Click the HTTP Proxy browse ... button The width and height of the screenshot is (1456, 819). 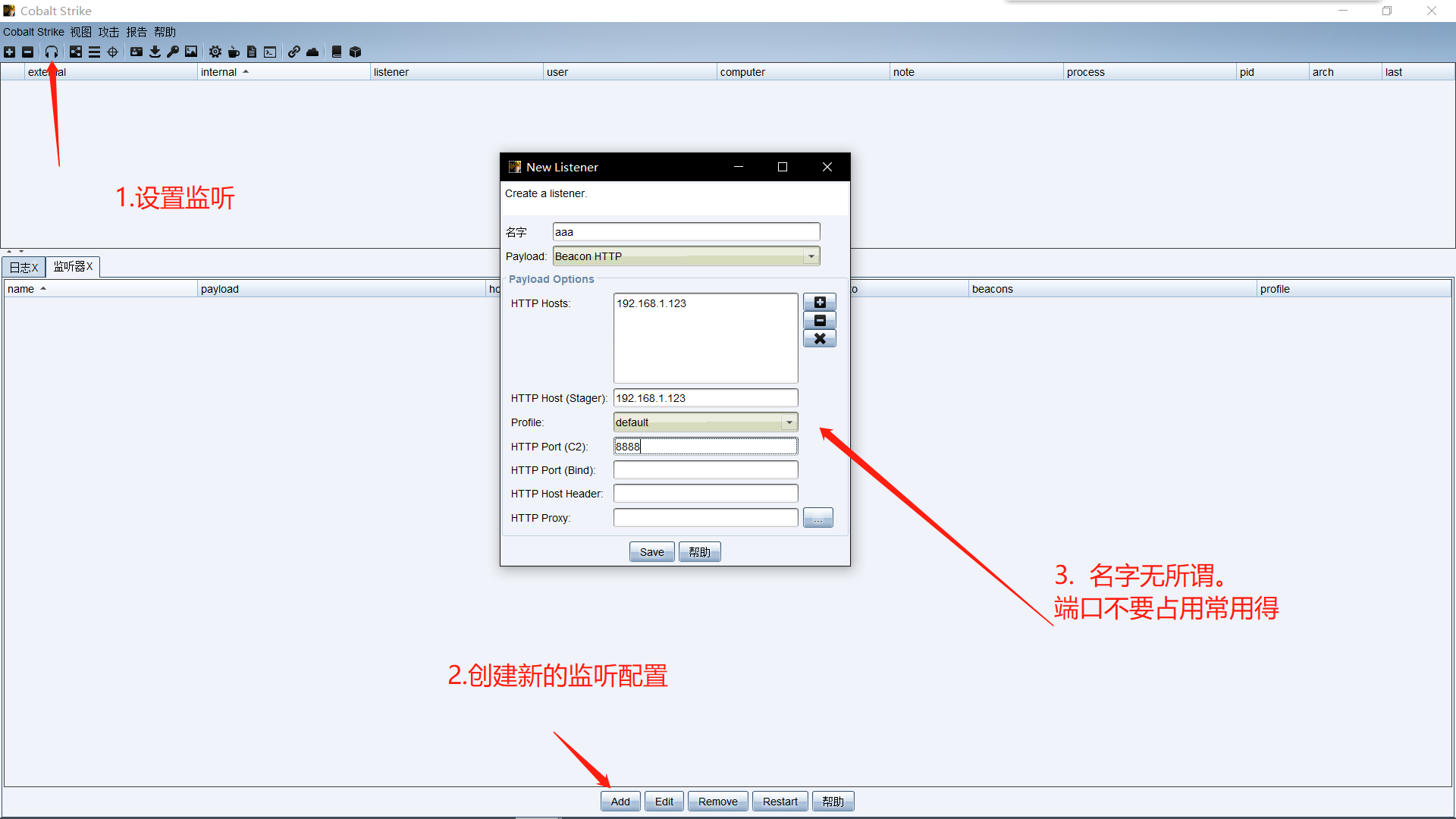(x=817, y=518)
